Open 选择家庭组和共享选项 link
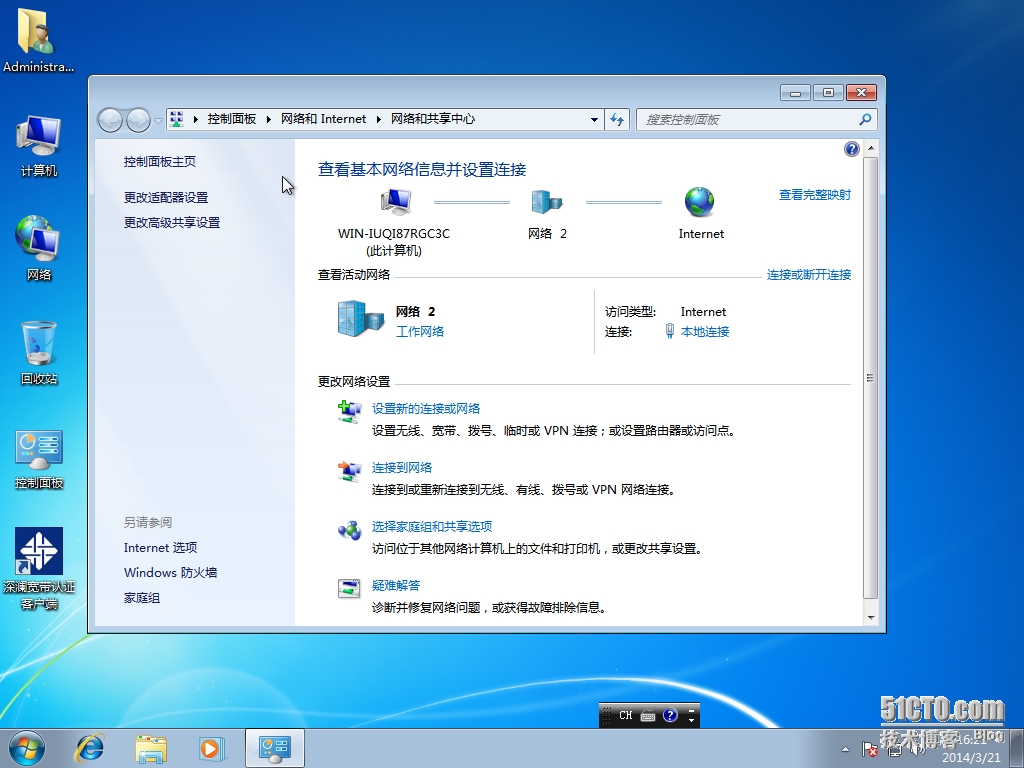The image size is (1024, 768). [432, 526]
